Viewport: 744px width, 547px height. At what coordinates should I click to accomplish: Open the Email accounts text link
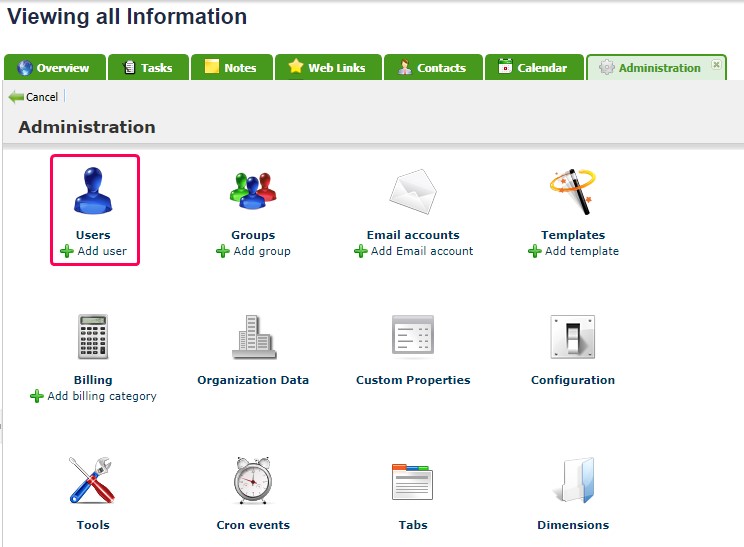point(413,235)
